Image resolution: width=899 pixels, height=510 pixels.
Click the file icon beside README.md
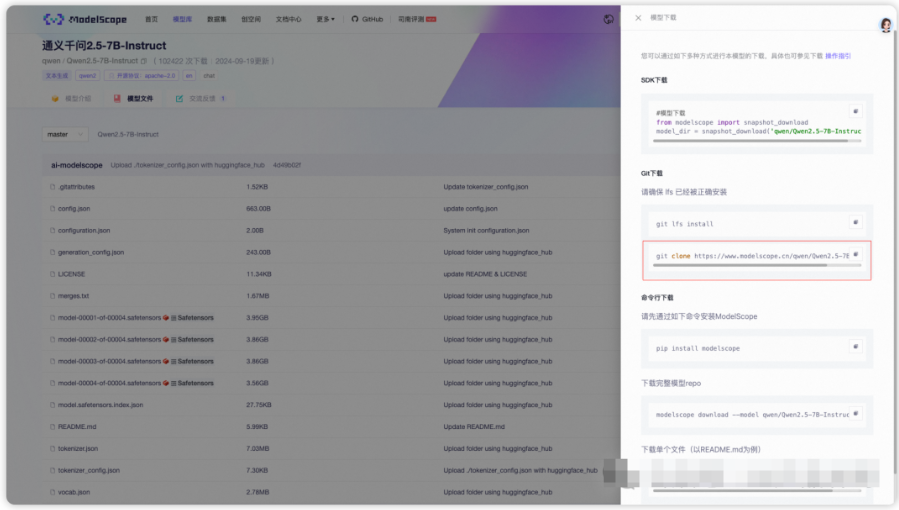coord(52,426)
